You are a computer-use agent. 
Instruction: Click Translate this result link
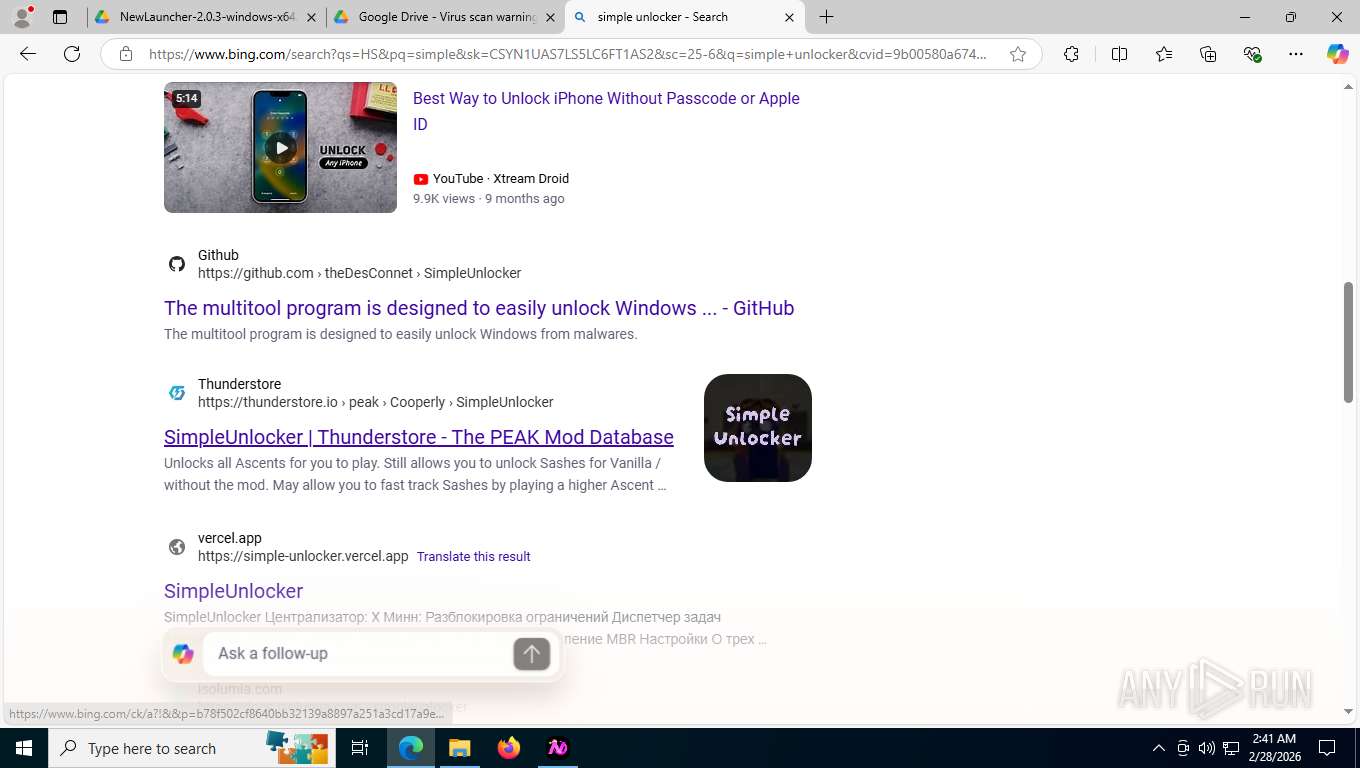pos(473,556)
